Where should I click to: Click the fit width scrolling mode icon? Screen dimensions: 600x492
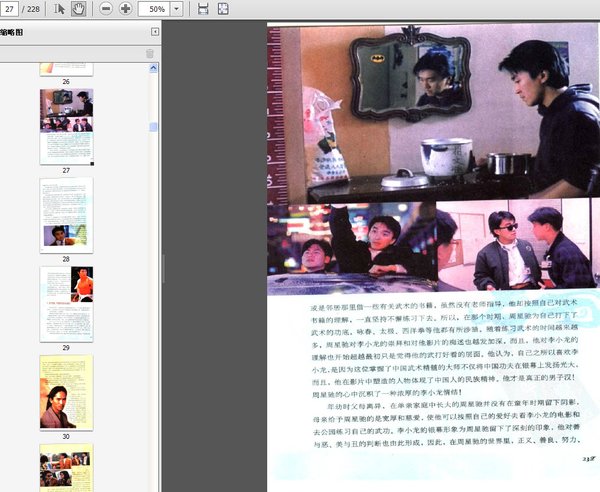pyautogui.click(x=203, y=9)
